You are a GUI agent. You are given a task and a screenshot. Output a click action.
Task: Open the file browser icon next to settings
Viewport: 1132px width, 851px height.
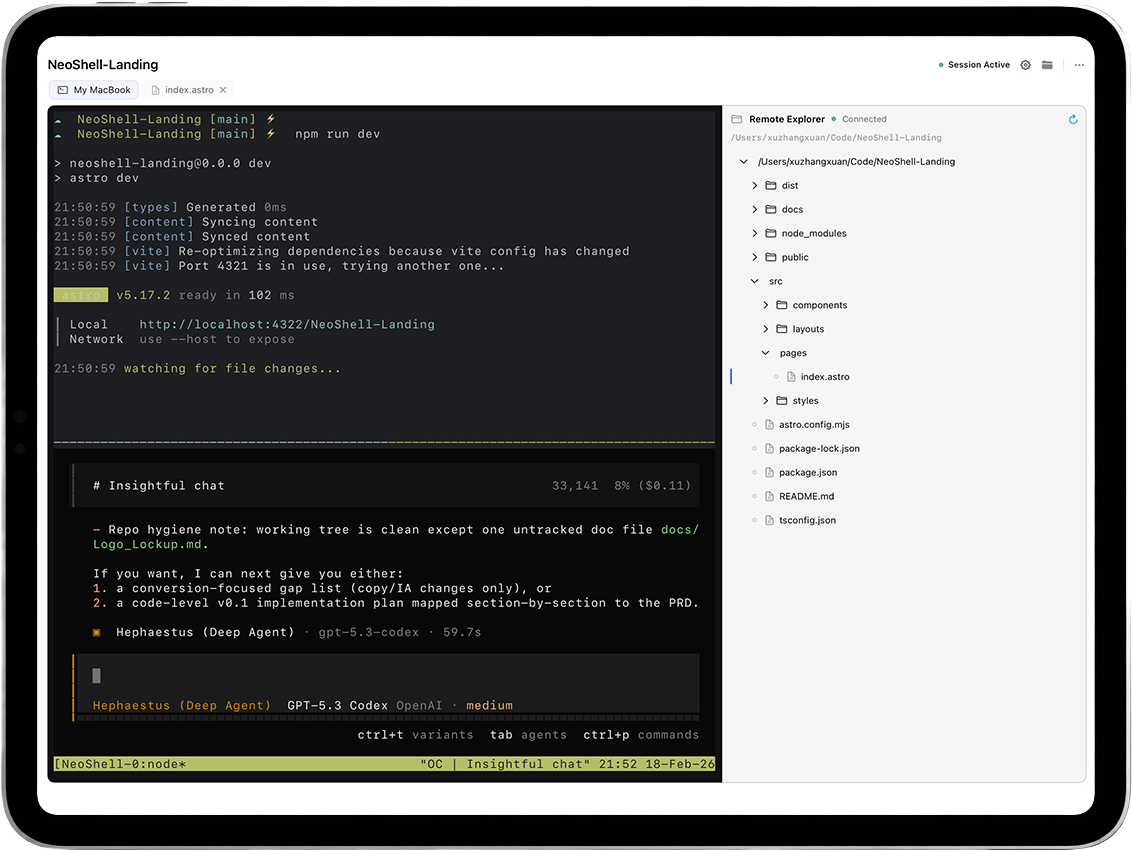pyautogui.click(x=1047, y=64)
